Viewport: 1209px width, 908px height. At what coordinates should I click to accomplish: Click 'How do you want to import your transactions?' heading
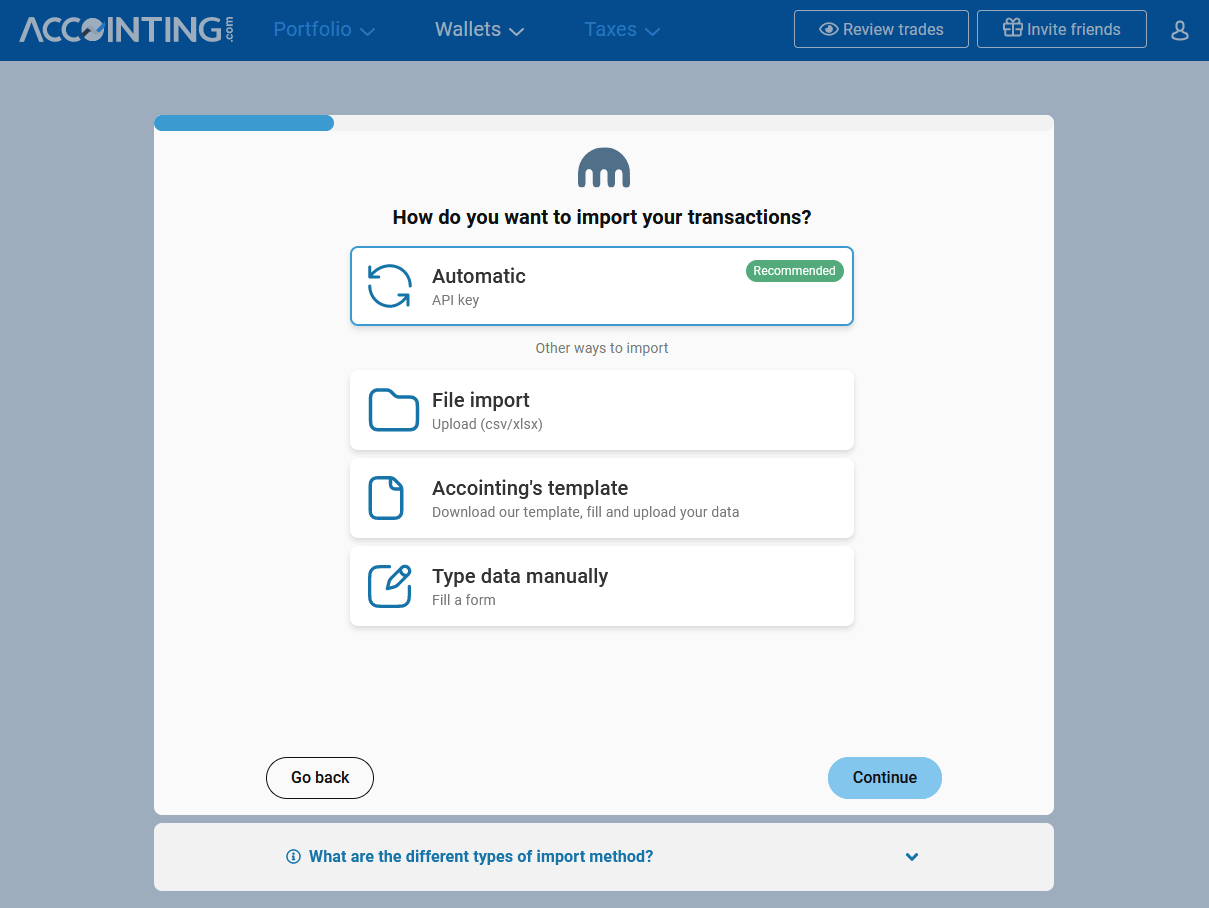point(602,217)
